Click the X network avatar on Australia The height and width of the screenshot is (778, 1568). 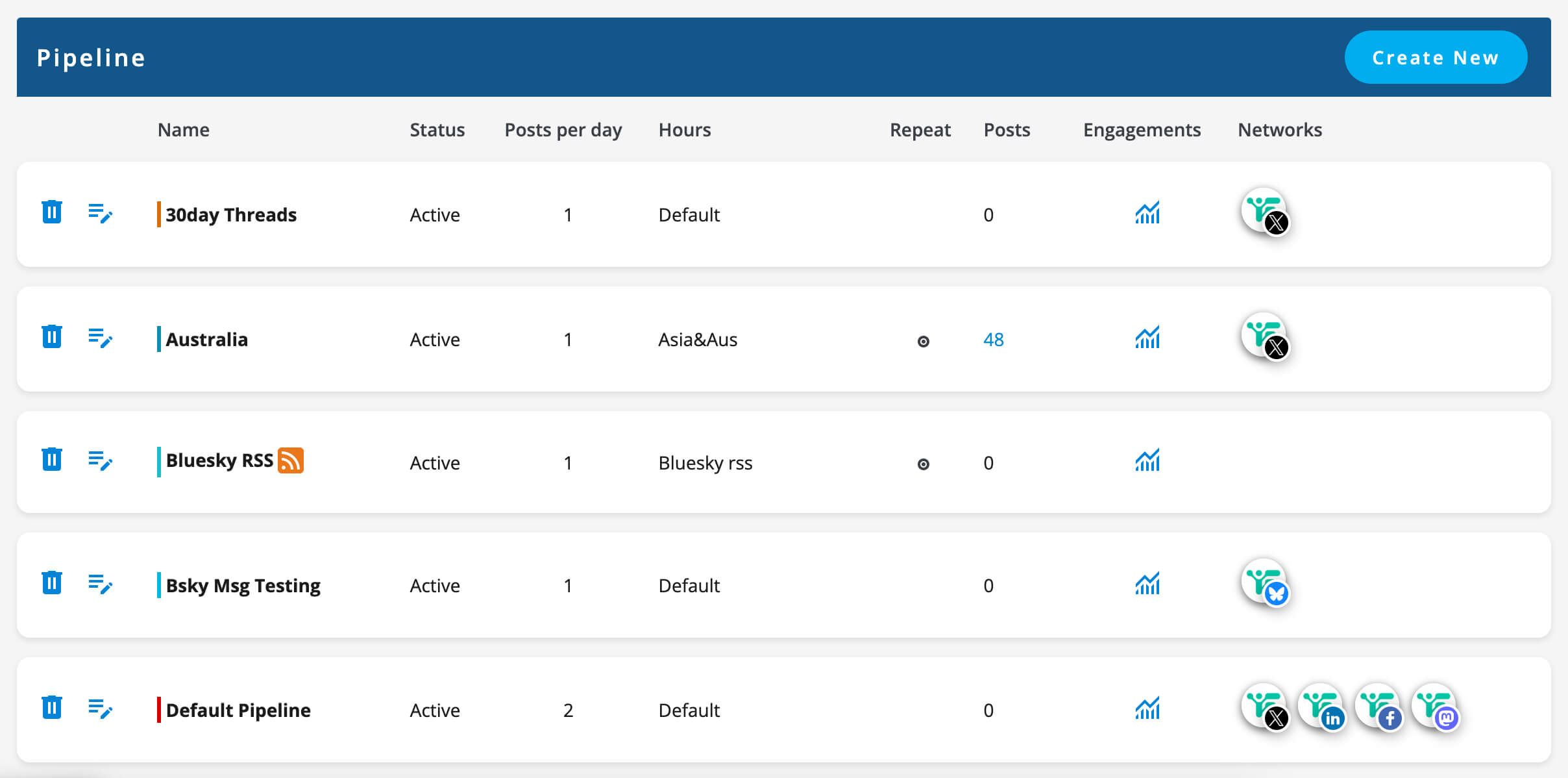pyautogui.click(x=1264, y=336)
